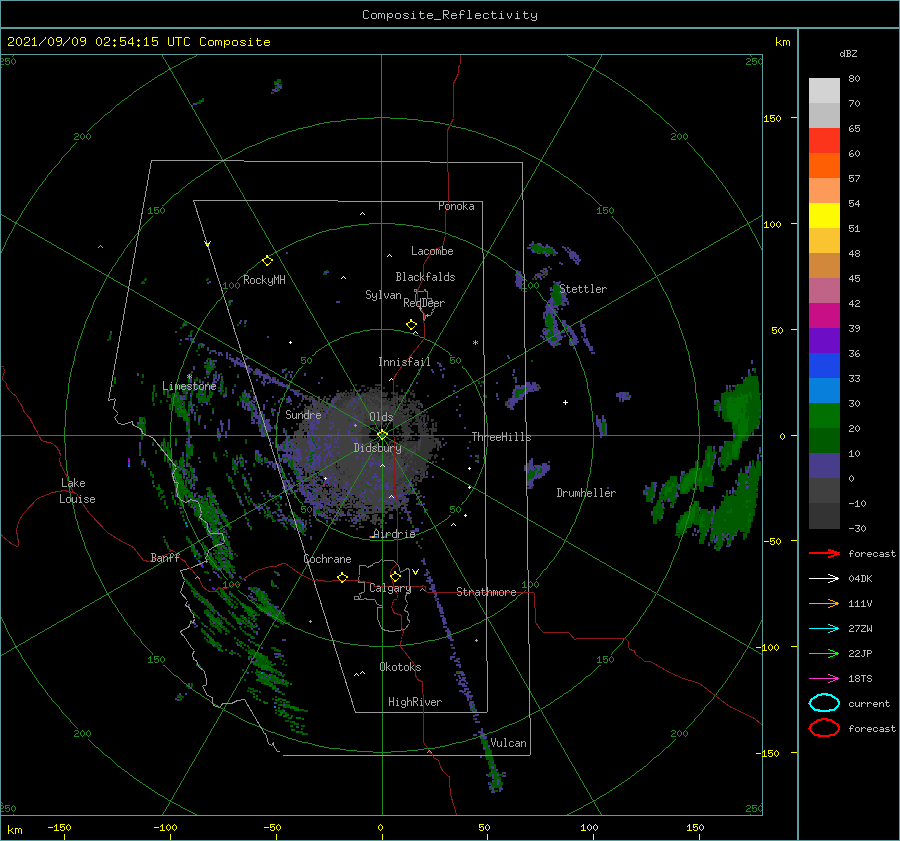Click the Calgary city label
This screenshot has height=841, width=900.
[390, 588]
